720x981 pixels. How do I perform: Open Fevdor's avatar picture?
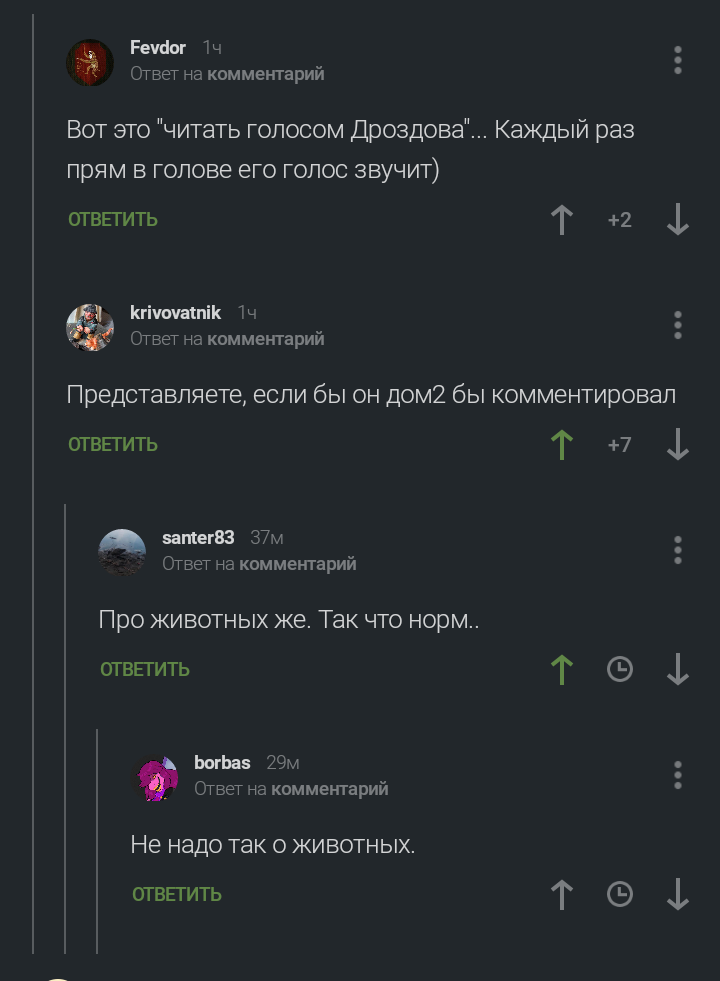(90, 63)
